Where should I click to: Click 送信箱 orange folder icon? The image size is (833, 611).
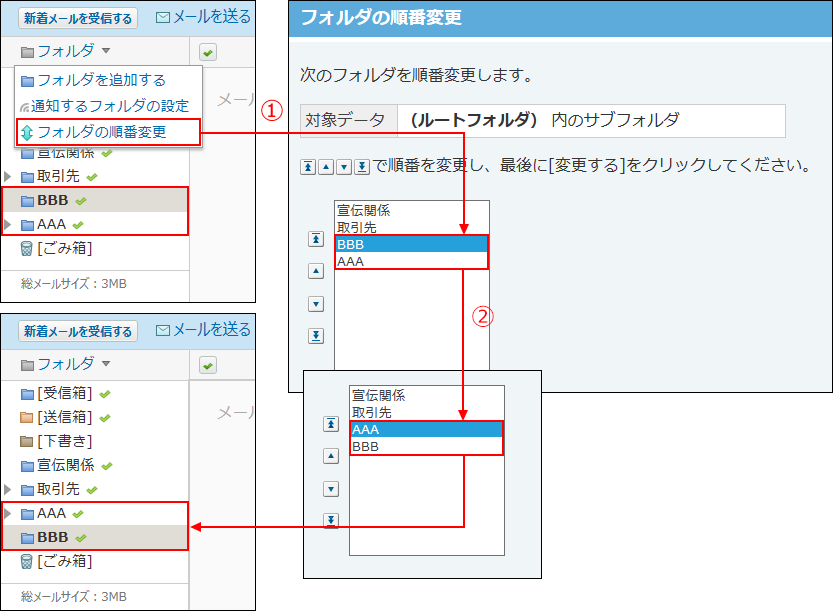[x=27, y=418]
